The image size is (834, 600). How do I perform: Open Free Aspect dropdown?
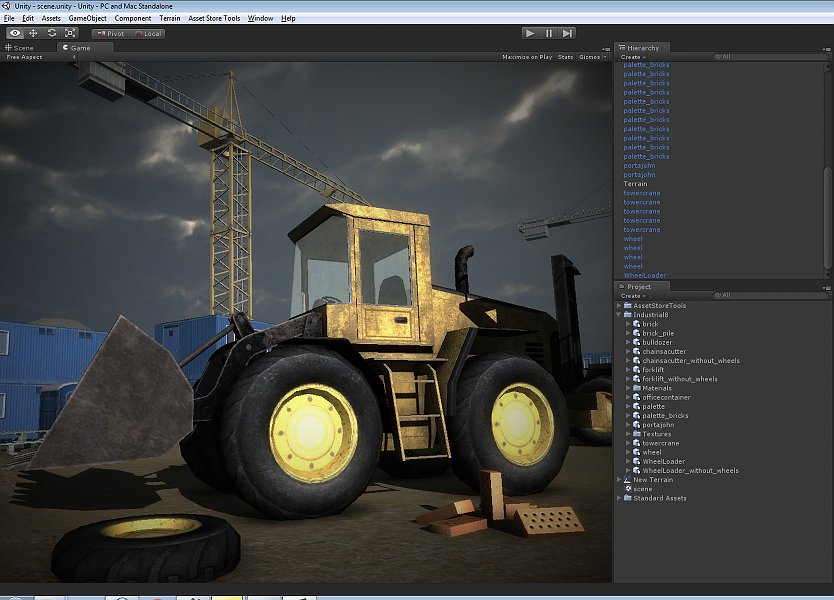tap(40, 57)
